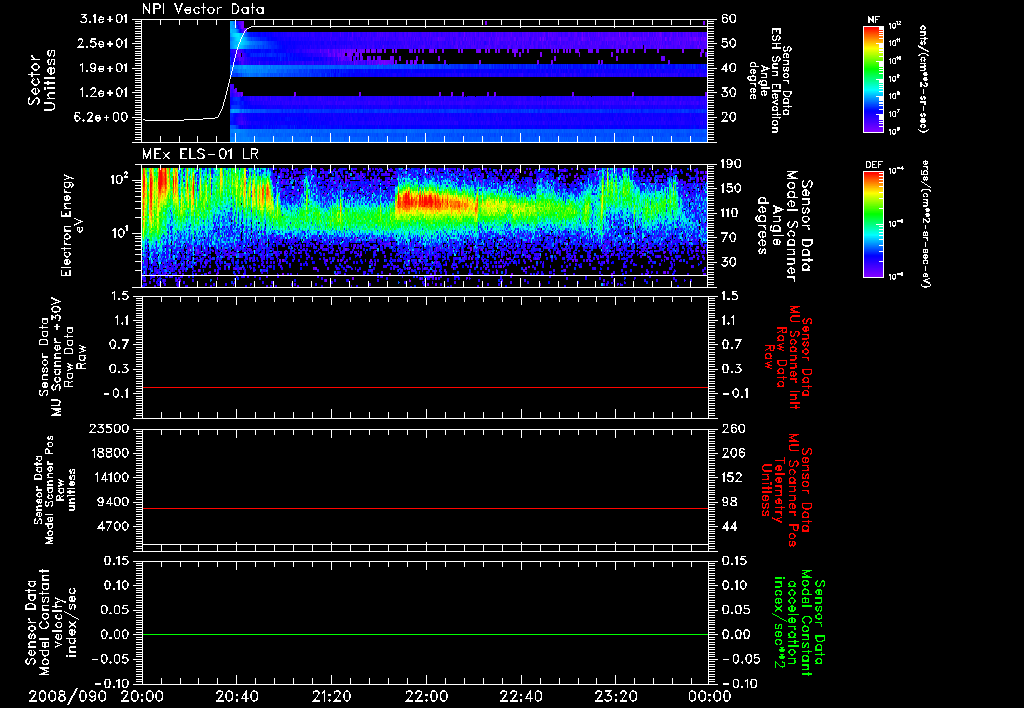
Task: Click the NF color scale bar
Action: coord(873,79)
